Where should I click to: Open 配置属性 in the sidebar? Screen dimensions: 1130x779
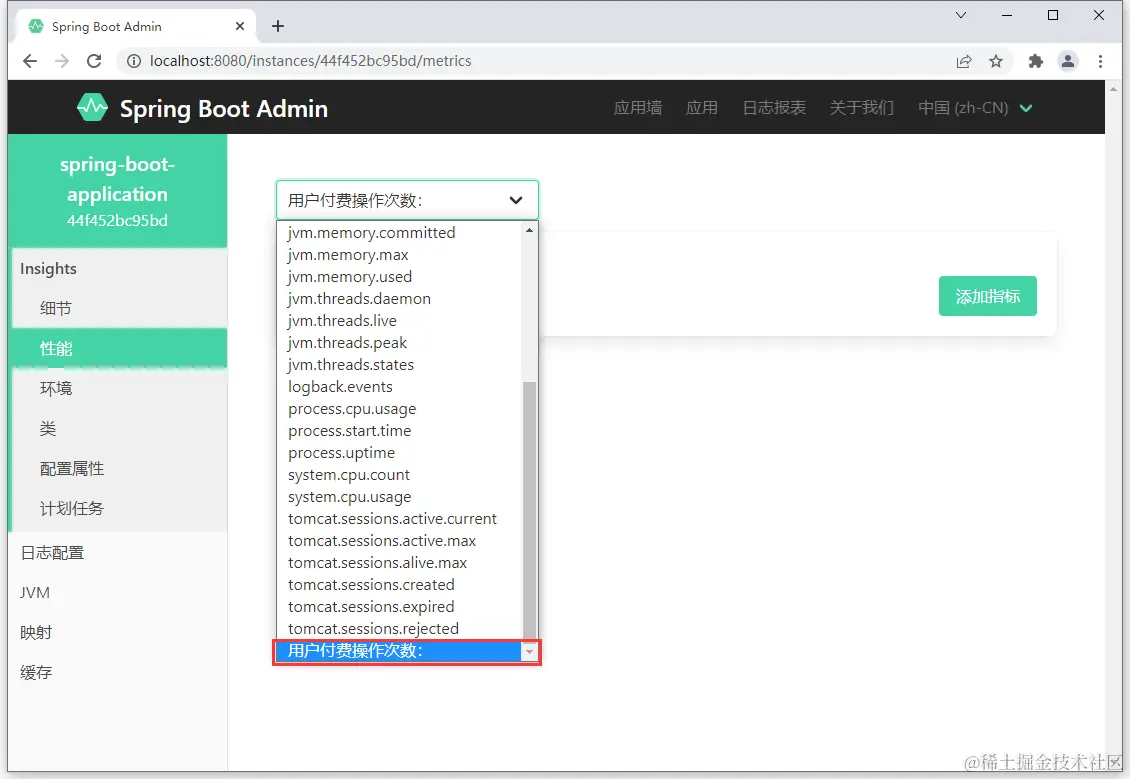pos(119,469)
